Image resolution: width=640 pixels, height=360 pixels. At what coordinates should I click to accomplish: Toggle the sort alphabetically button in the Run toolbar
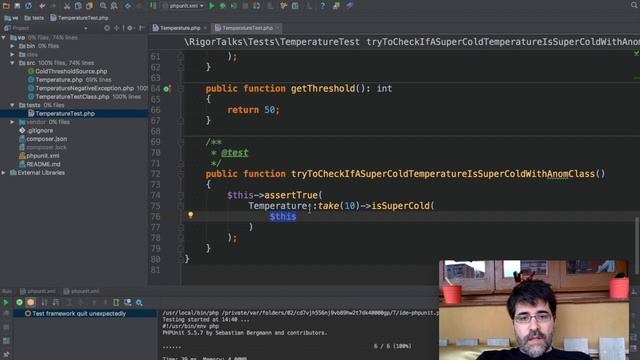click(44, 302)
